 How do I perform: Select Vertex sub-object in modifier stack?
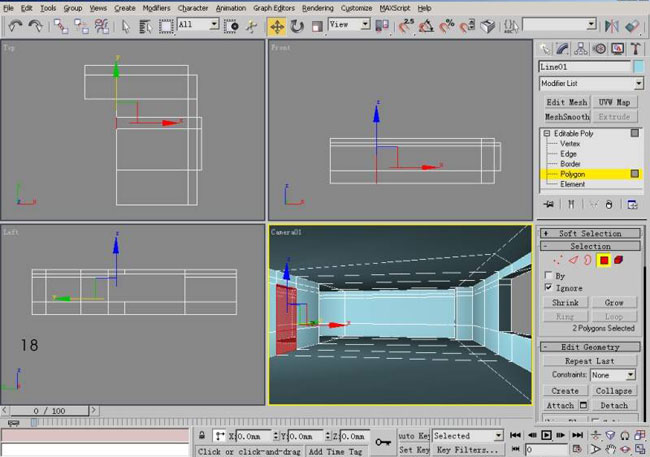[x=570, y=143]
